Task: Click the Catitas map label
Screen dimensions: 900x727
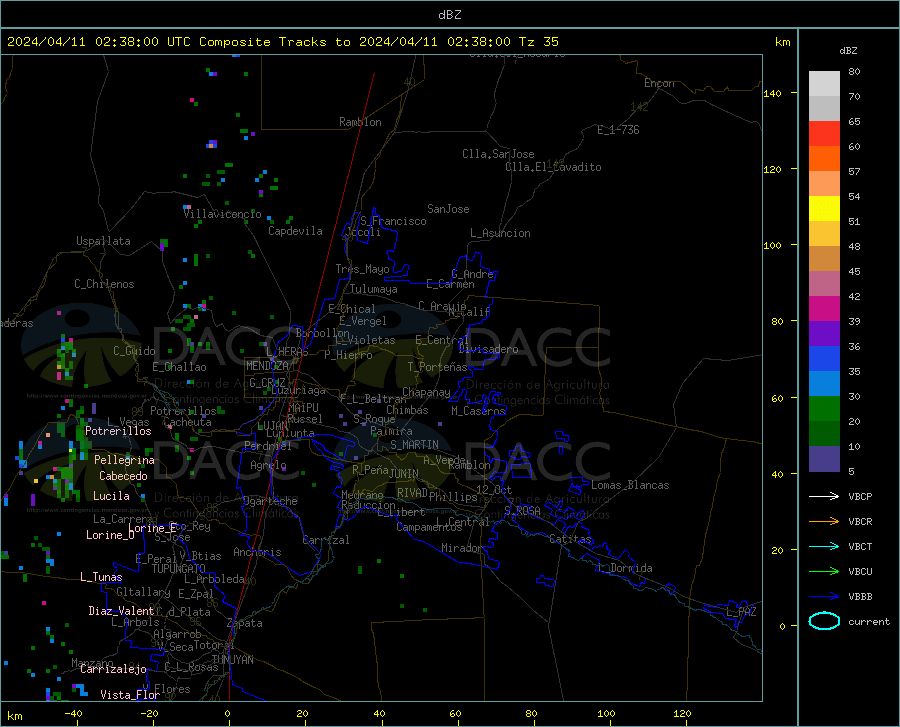Action: pyautogui.click(x=570, y=539)
